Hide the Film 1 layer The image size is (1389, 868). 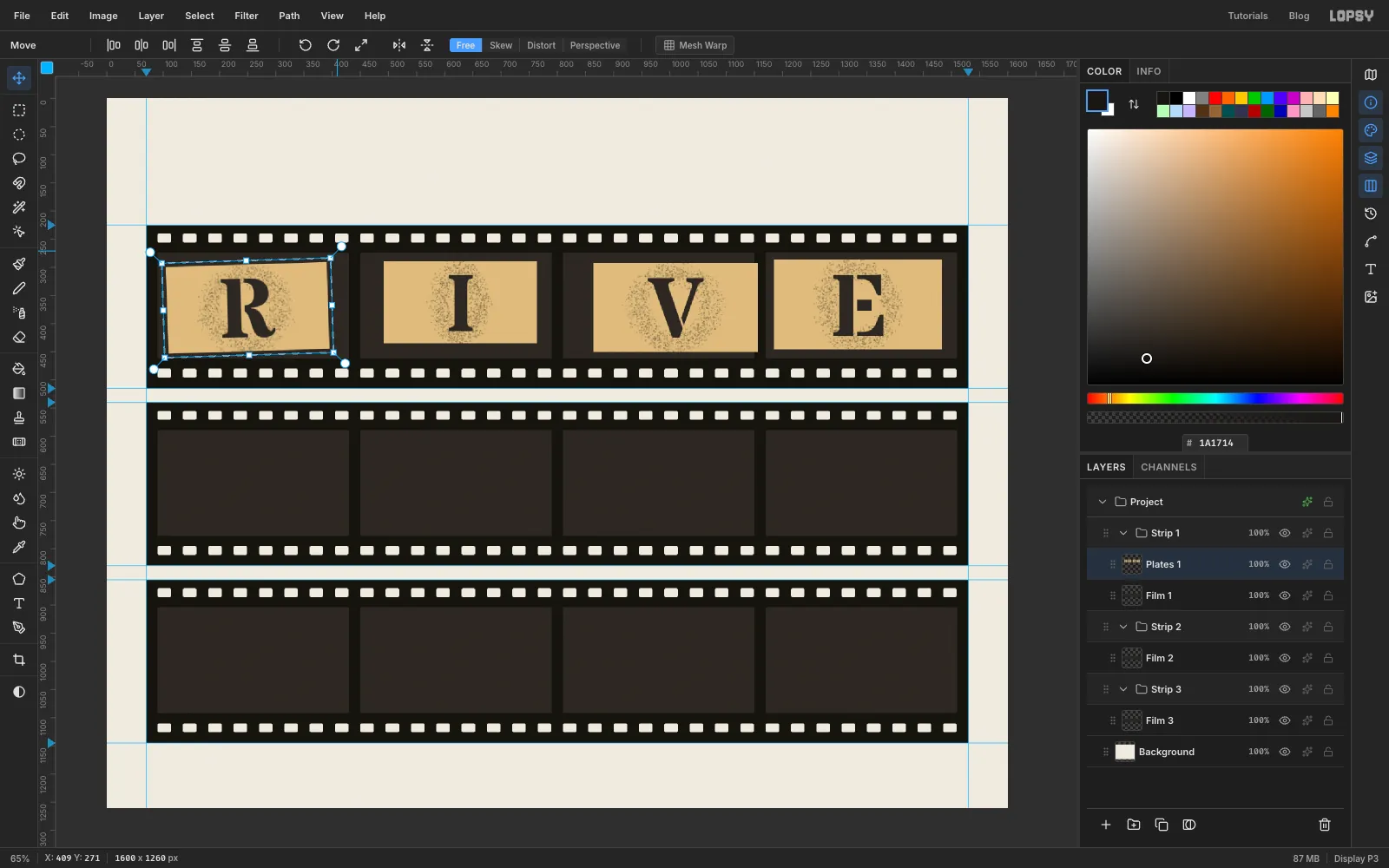[x=1285, y=595]
